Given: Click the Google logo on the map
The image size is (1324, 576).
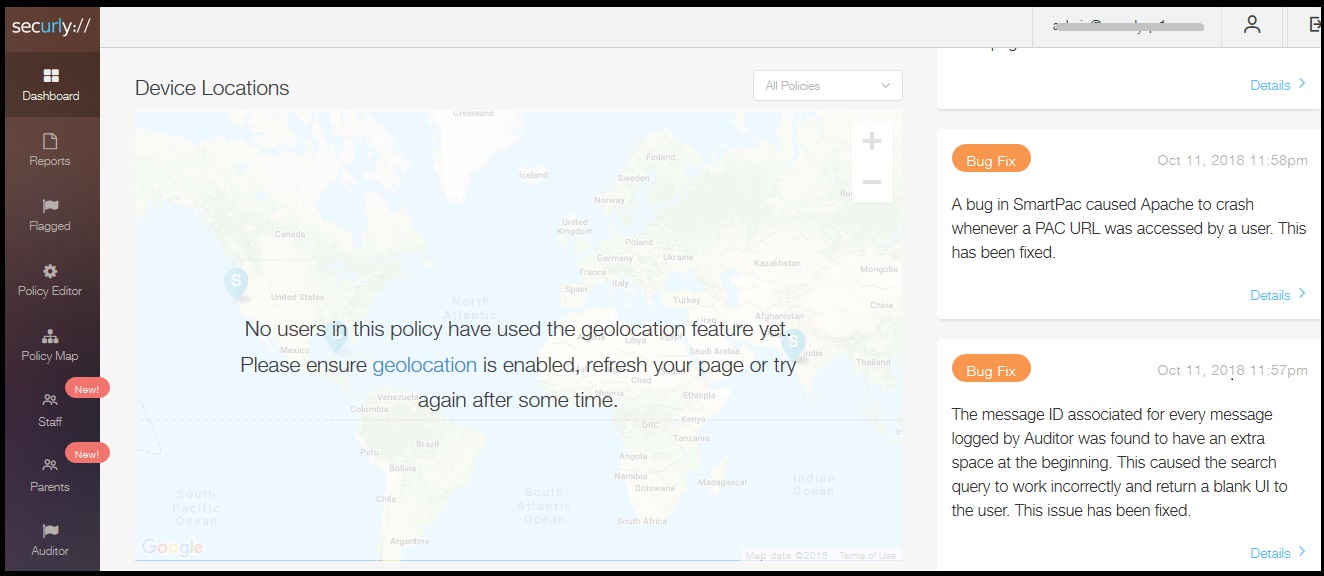Looking at the screenshot, I should (172, 547).
